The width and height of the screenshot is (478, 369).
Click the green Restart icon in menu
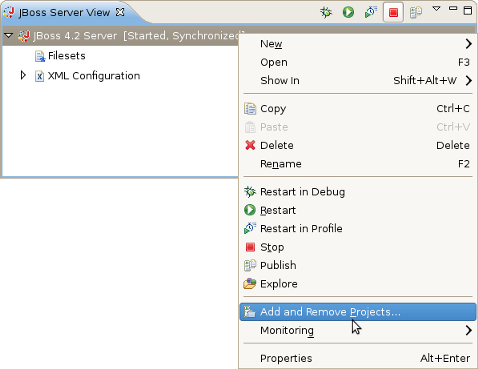[x=250, y=210]
